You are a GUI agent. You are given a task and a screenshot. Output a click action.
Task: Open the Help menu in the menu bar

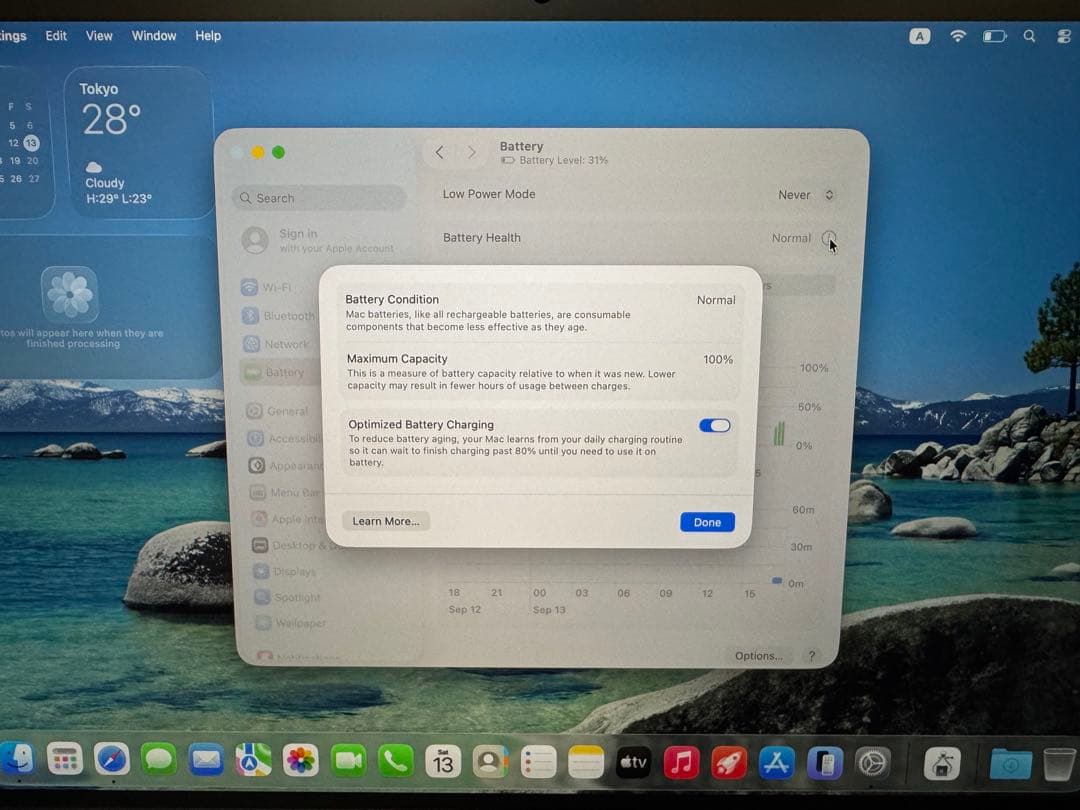pos(208,35)
